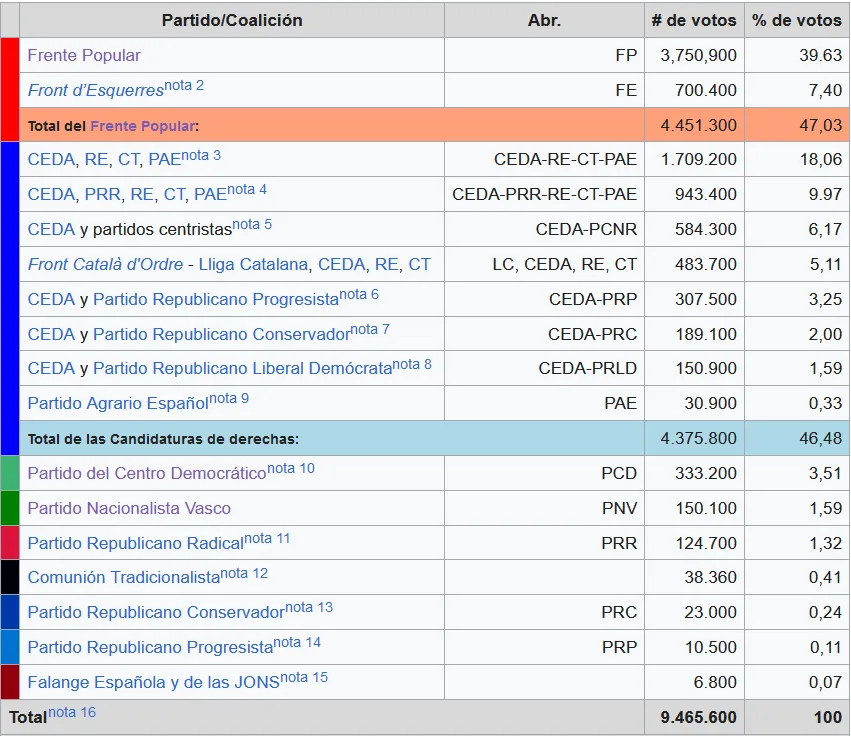Screen dimensions: 851x736
Task: Click Total de las Candidaturas de derechas label
Action: [x=163, y=439]
